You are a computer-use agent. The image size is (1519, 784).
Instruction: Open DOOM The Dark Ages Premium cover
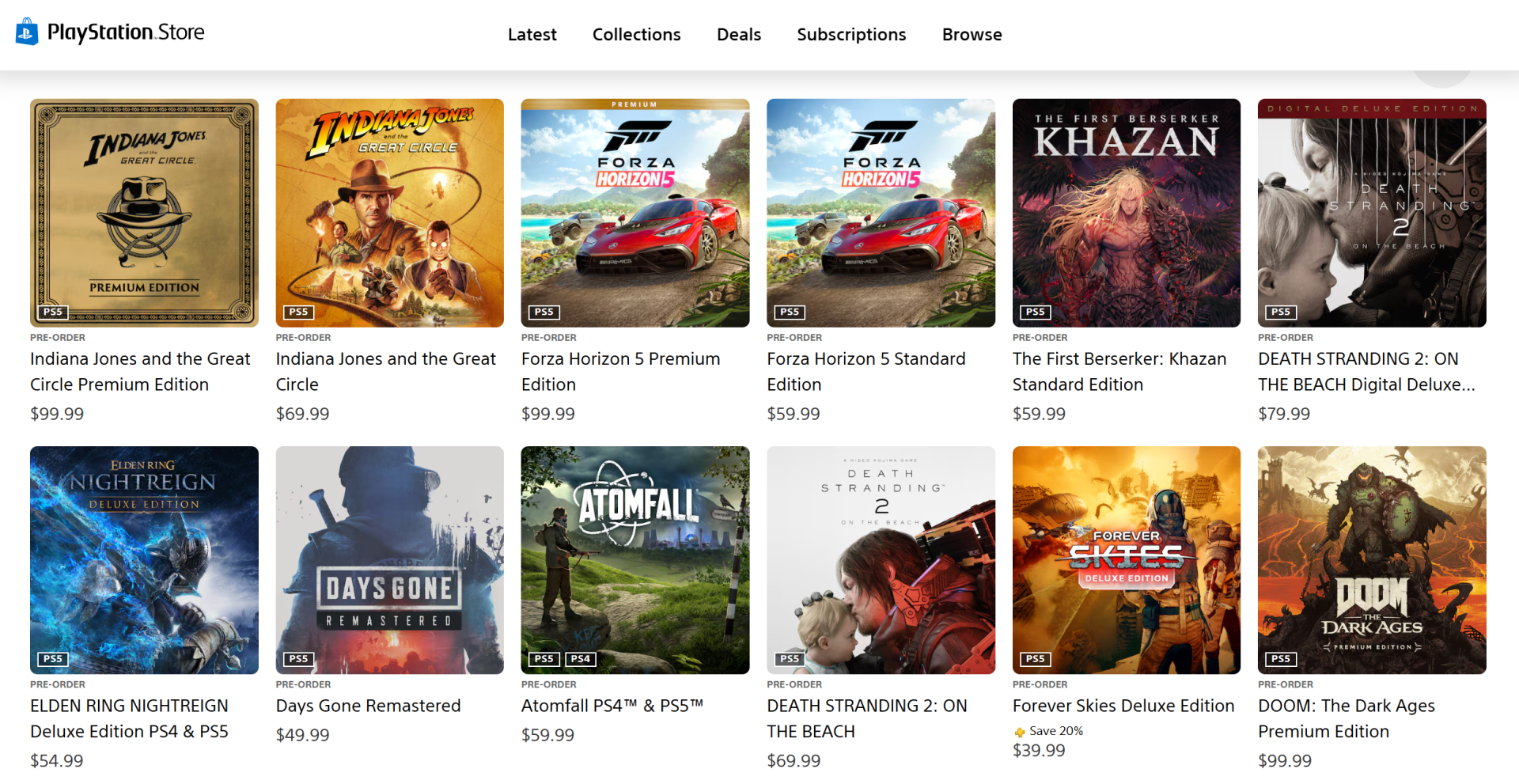[1372, 560]
